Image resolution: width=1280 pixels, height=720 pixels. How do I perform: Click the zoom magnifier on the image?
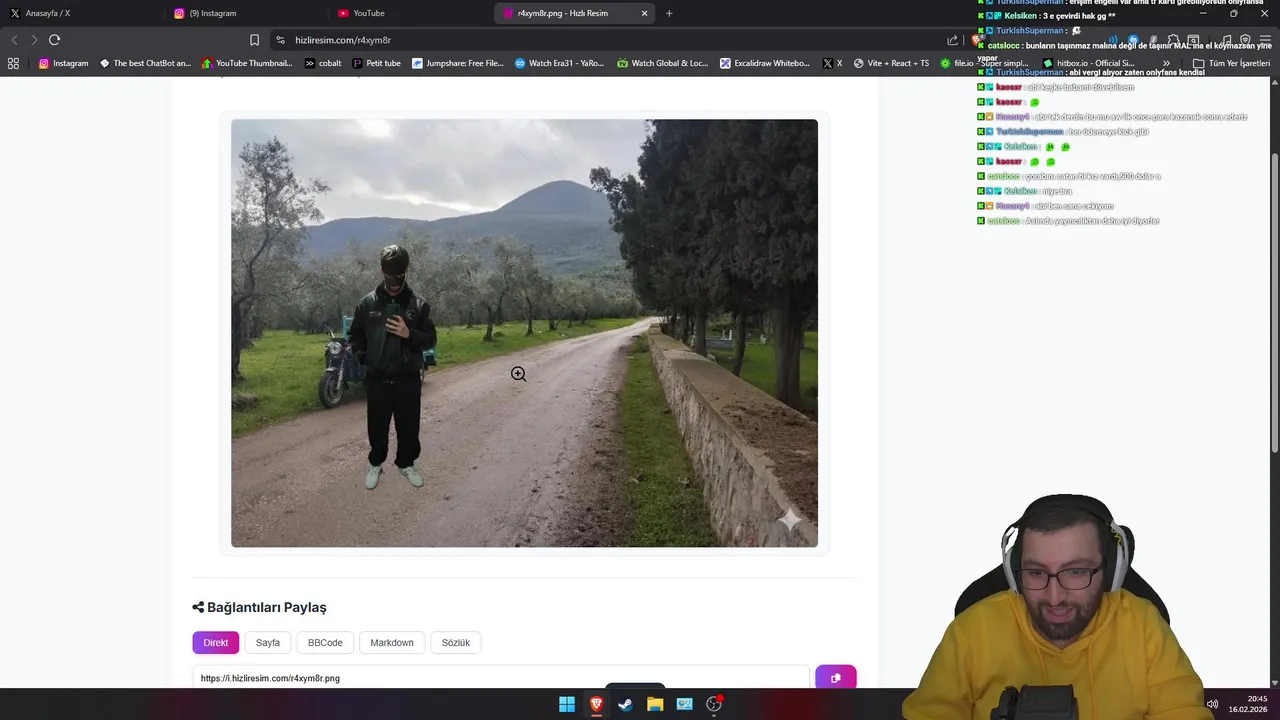pos(518,374)
